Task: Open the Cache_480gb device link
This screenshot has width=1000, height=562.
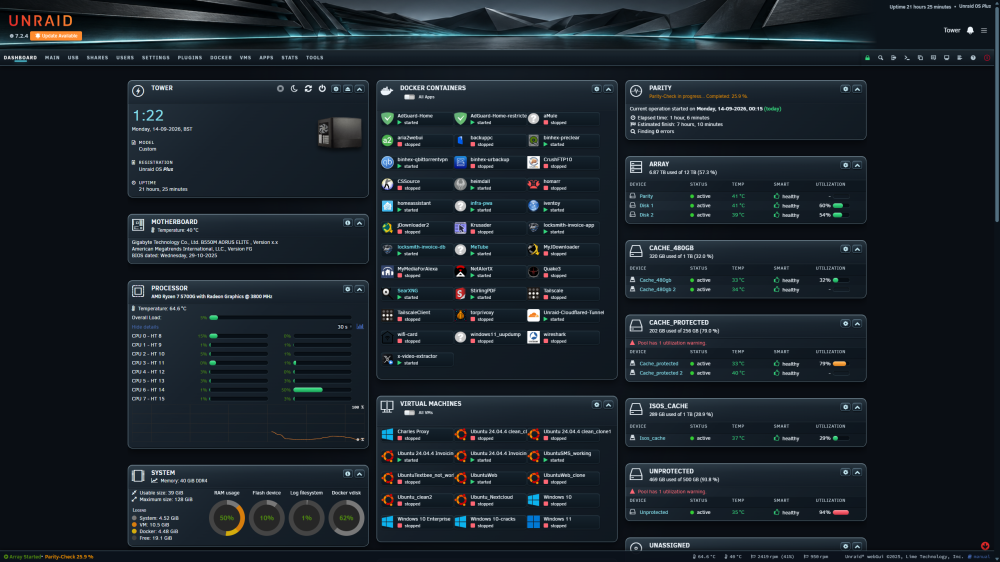Action: [x=655, y=280]
